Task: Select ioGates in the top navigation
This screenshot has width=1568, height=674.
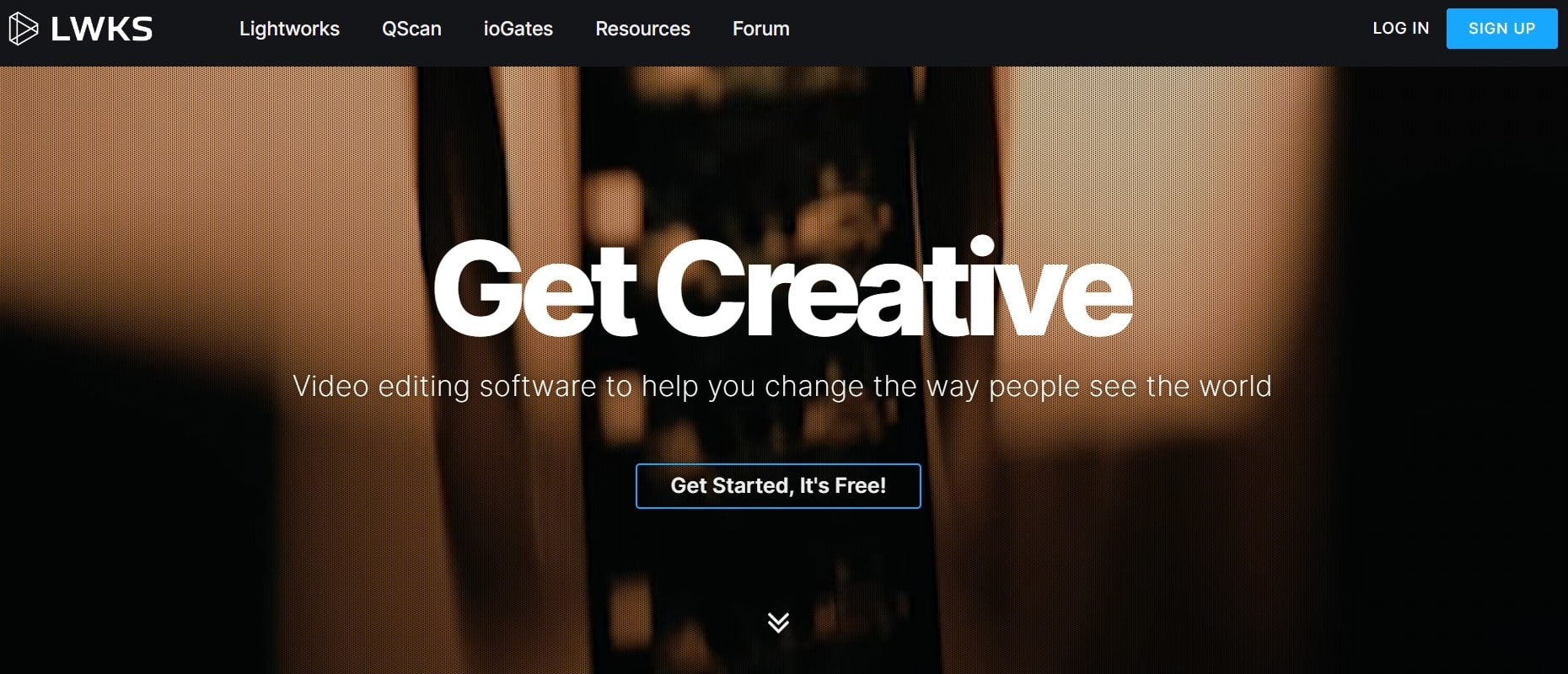Action: pos(518,29)
